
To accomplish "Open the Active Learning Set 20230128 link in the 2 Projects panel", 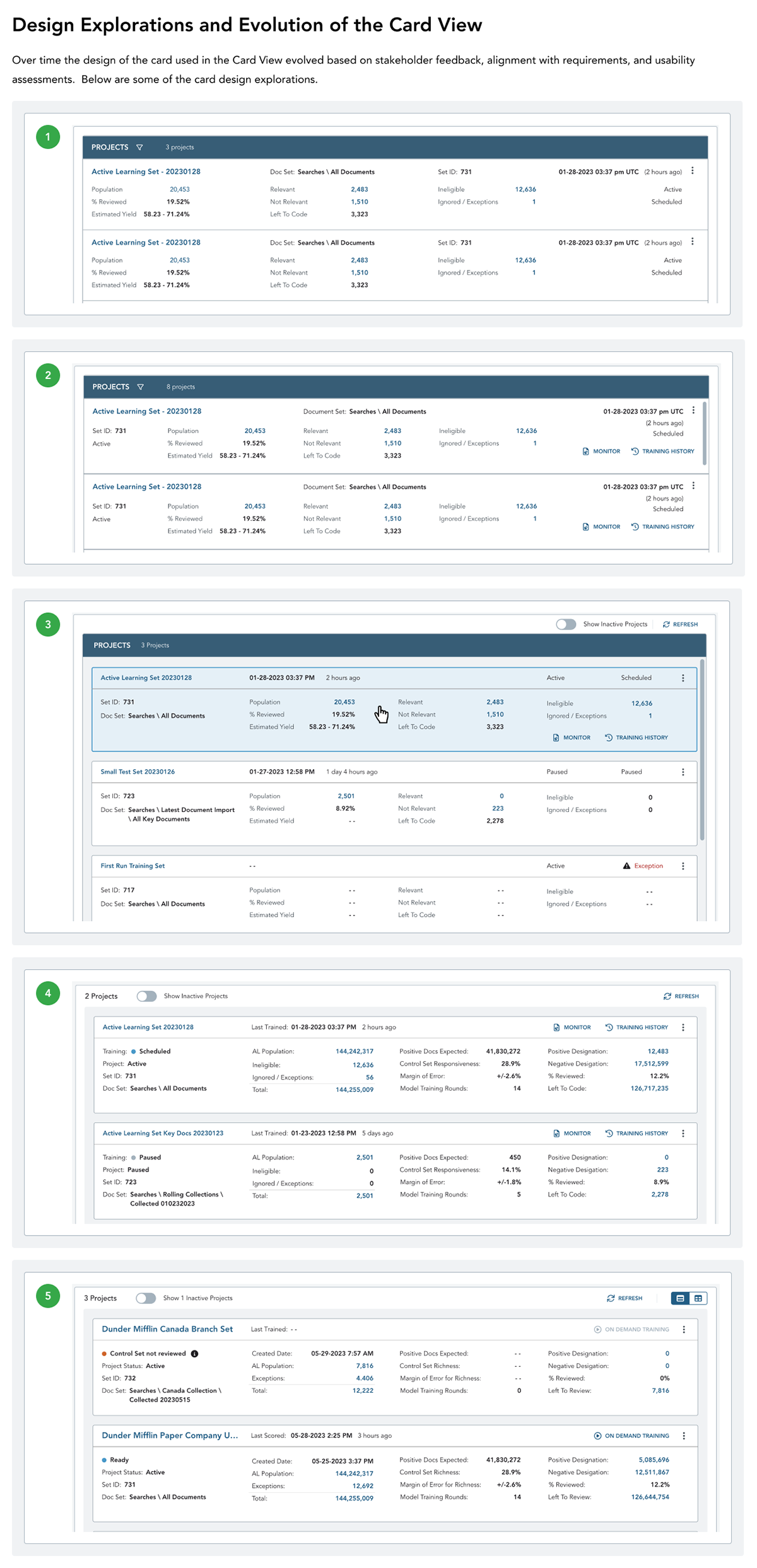I will coord(148,1027).
